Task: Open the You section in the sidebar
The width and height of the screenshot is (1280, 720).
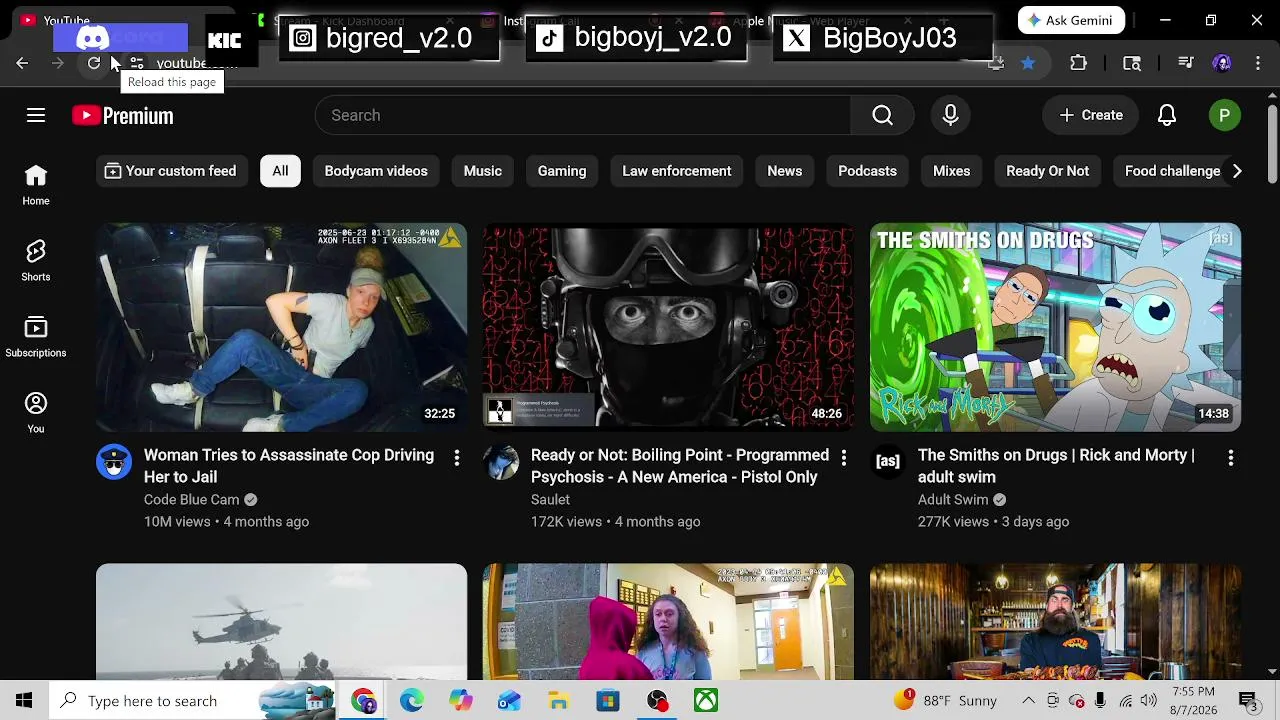Action: tap(36, 414)
